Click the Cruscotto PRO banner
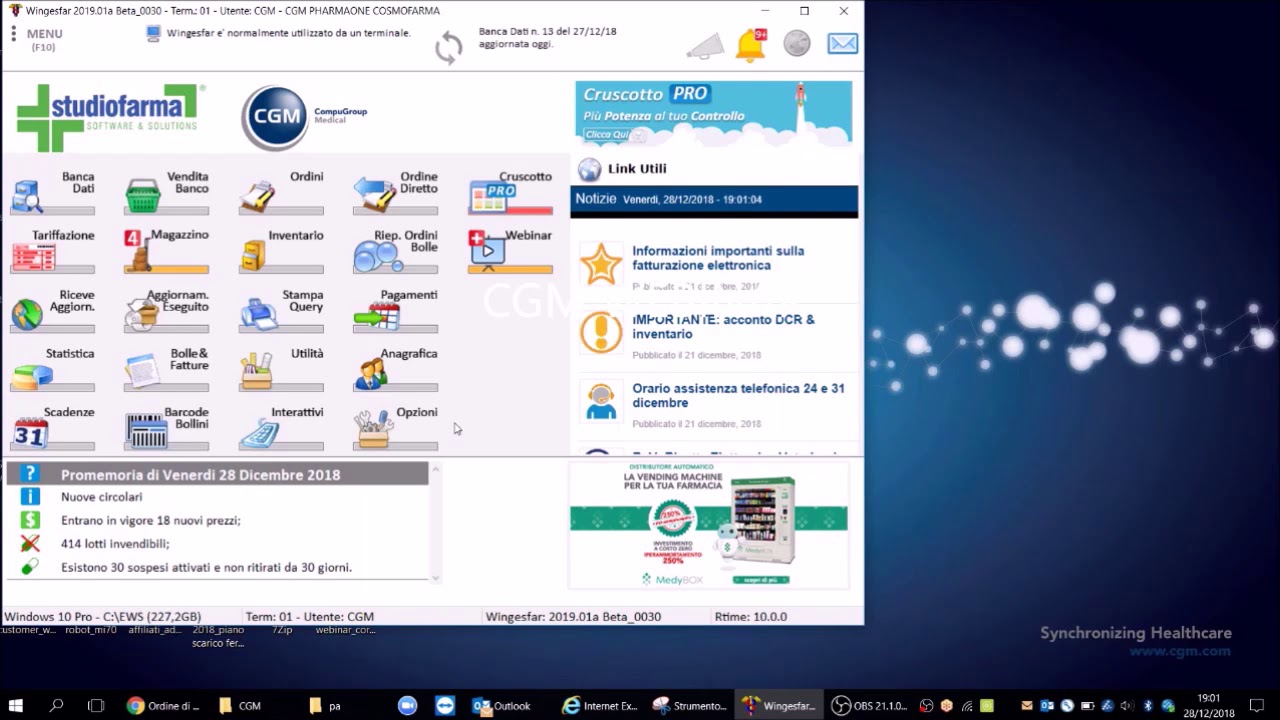This screenshot has height=720, width=1280. (x=714, y=113)
